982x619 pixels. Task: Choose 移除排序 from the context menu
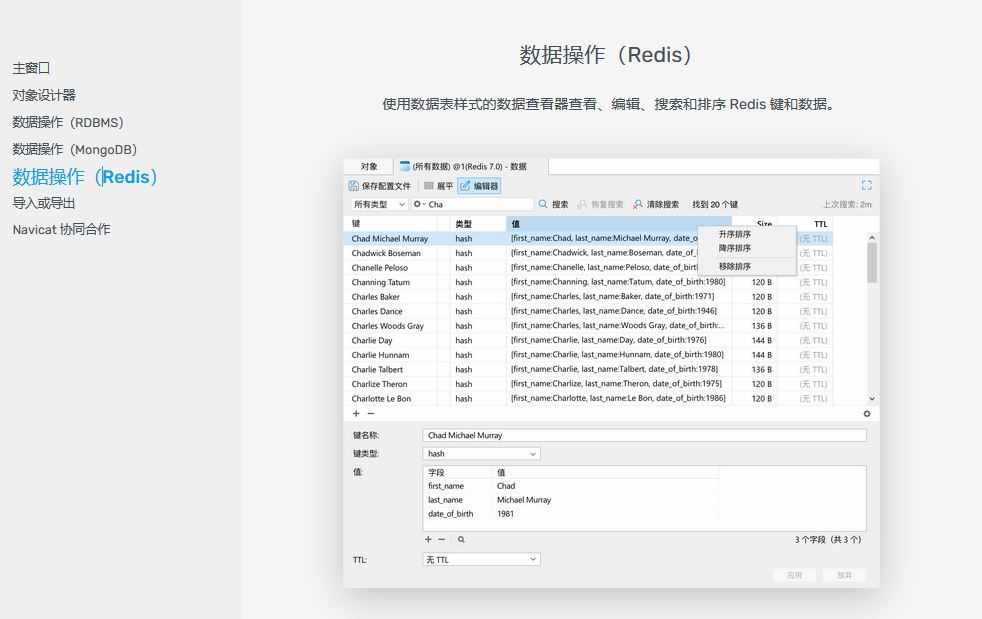coord(735,266)
